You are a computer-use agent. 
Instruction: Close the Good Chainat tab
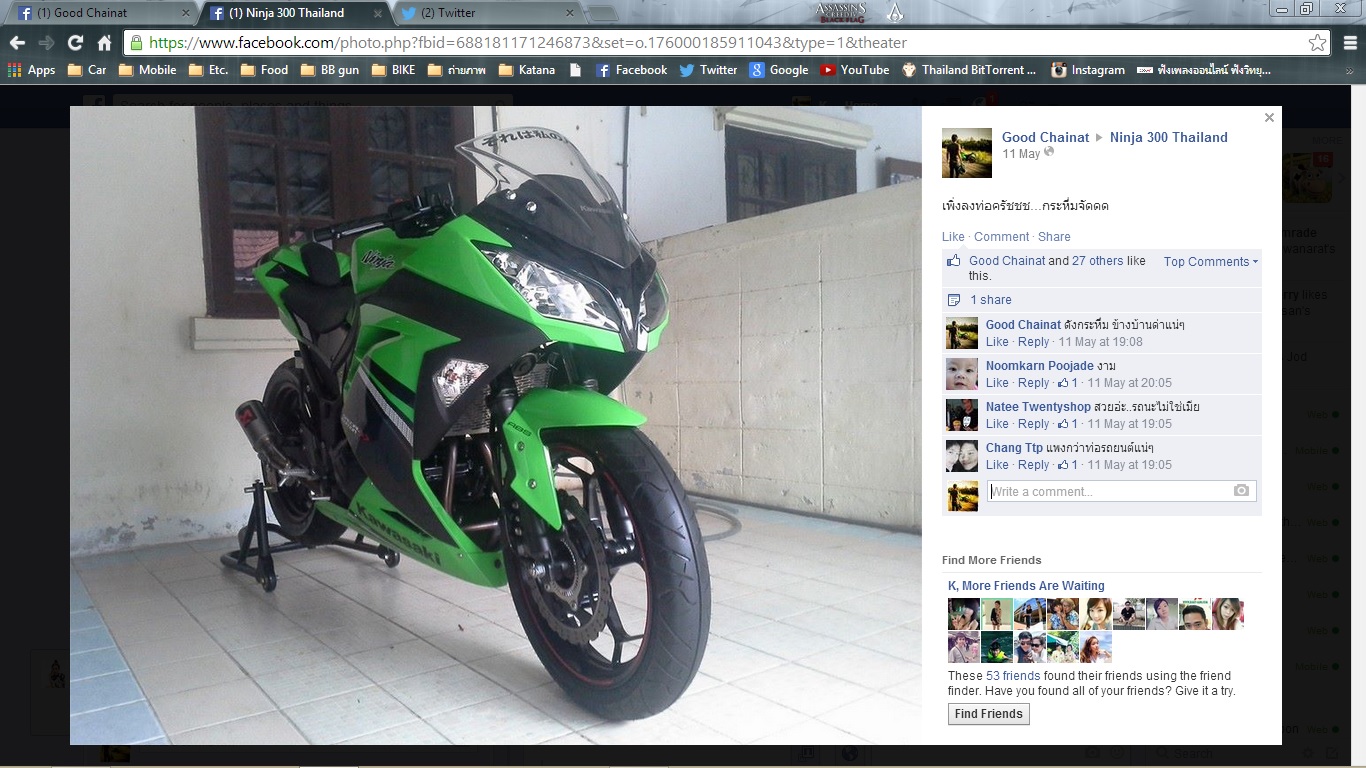pos(185,13)
